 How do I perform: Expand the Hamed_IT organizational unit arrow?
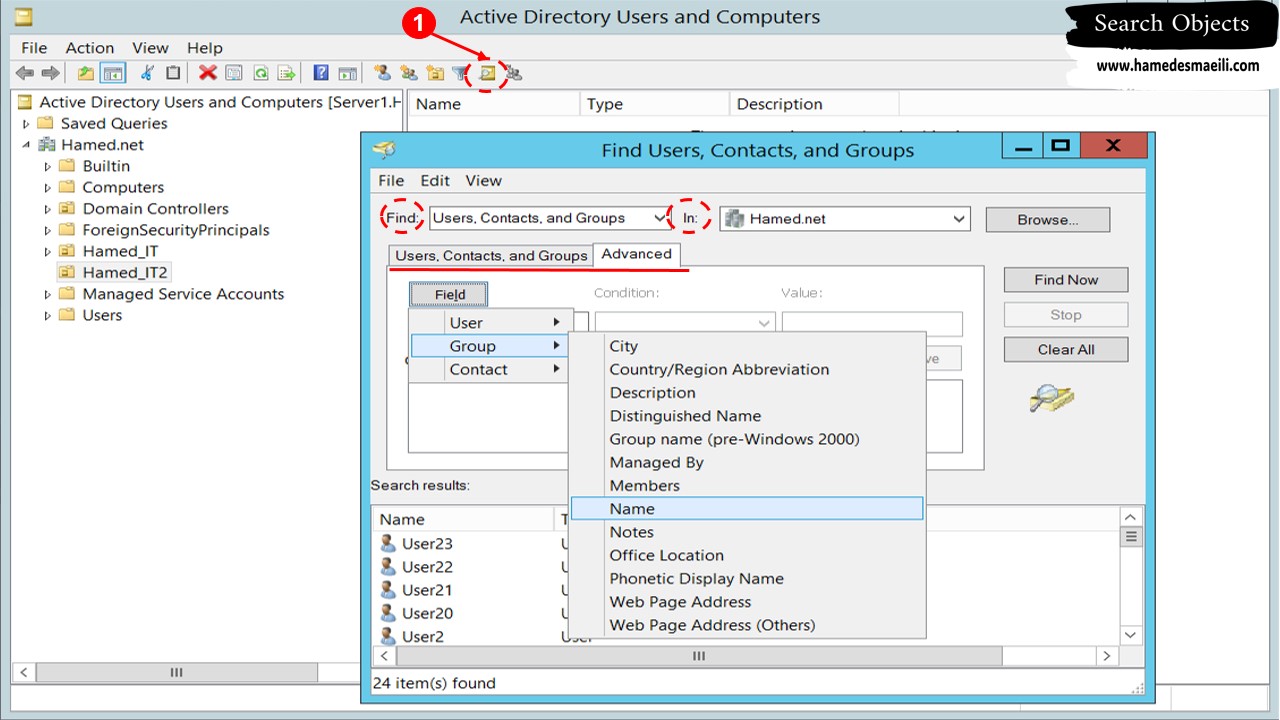[48, 251]
